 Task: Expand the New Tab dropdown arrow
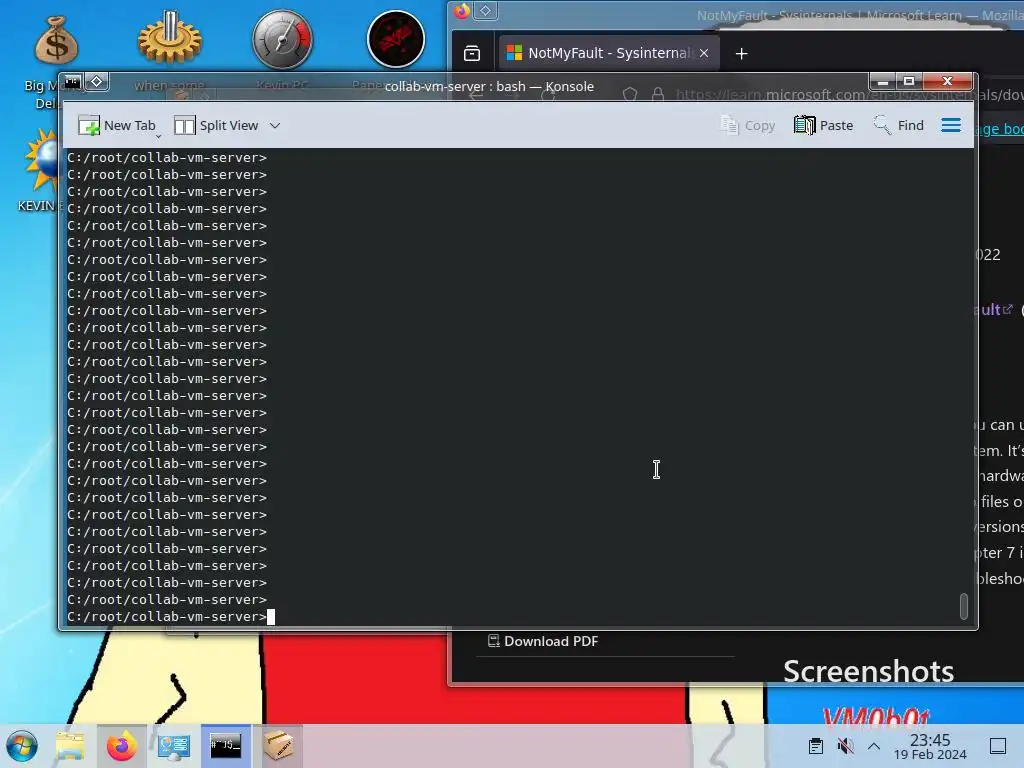tap(159, 136)
